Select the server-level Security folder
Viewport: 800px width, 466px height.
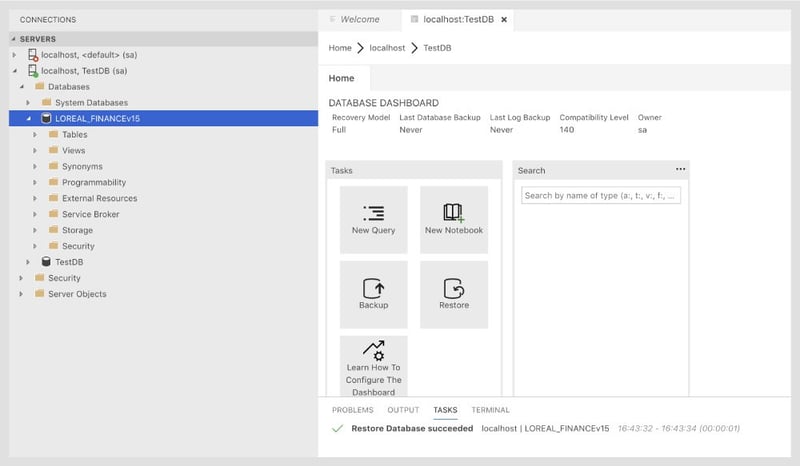64,278
